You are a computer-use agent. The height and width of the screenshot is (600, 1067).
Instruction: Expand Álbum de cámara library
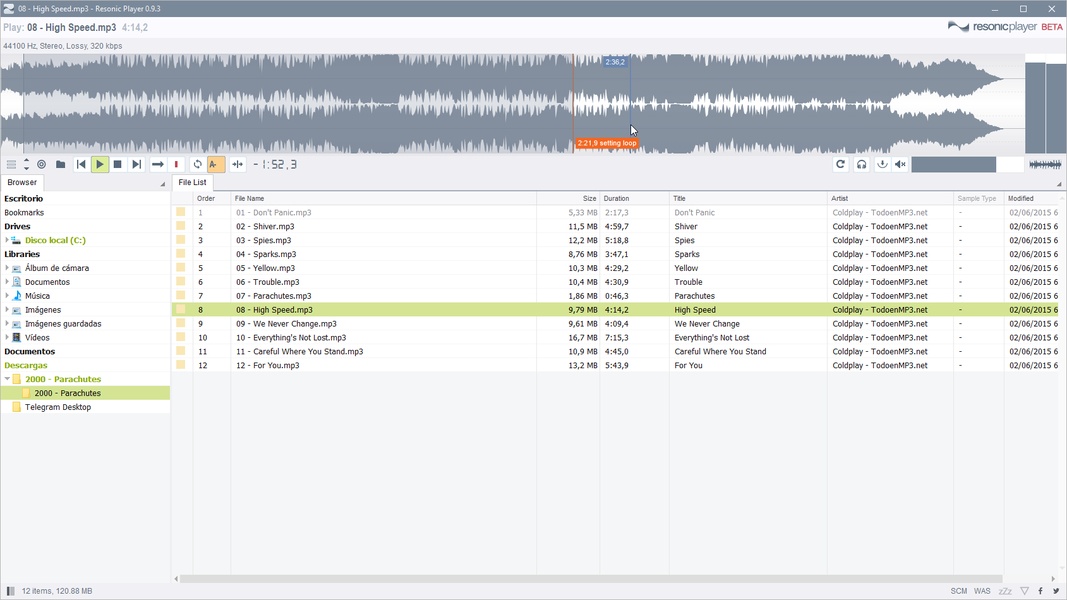pos(7,268)
